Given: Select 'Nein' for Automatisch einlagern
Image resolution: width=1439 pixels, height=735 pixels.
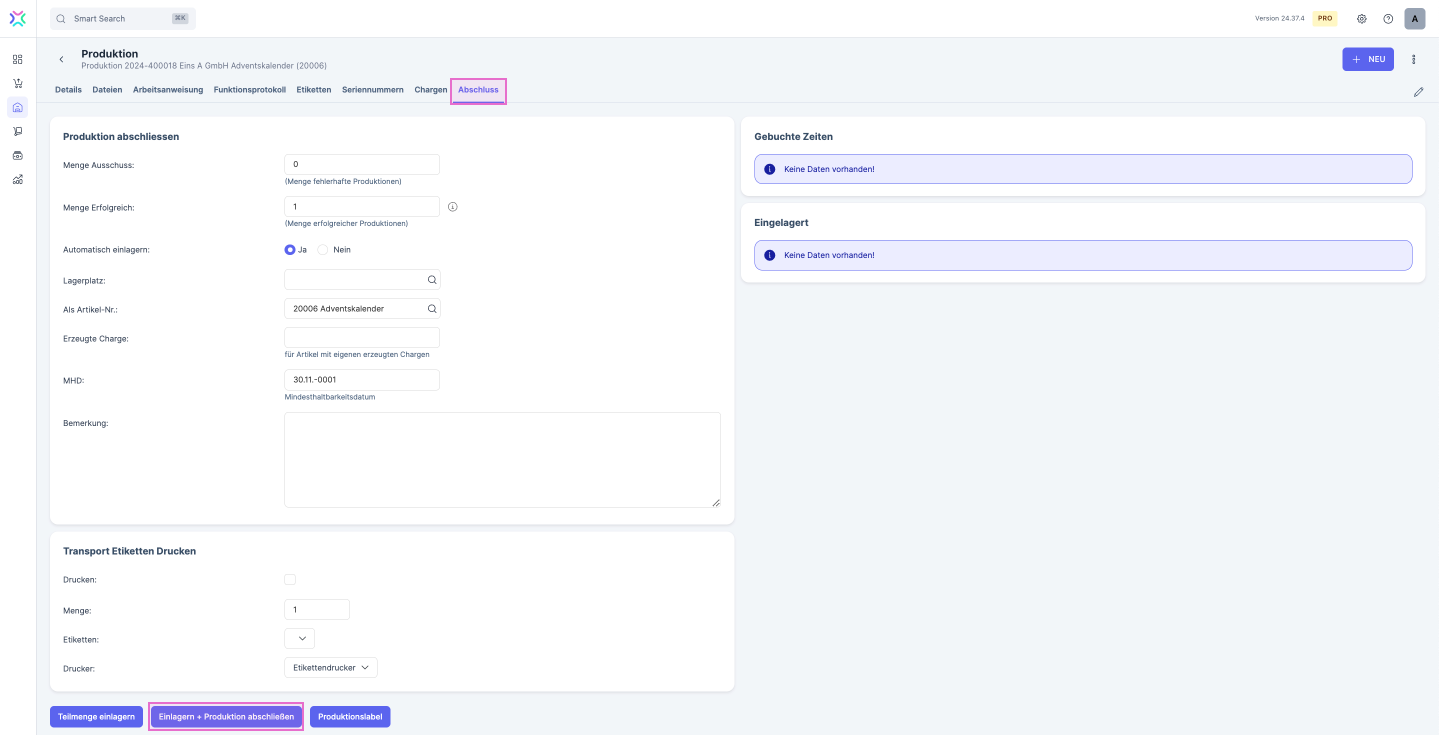Looking at the screenshot, I should point(323,250).
